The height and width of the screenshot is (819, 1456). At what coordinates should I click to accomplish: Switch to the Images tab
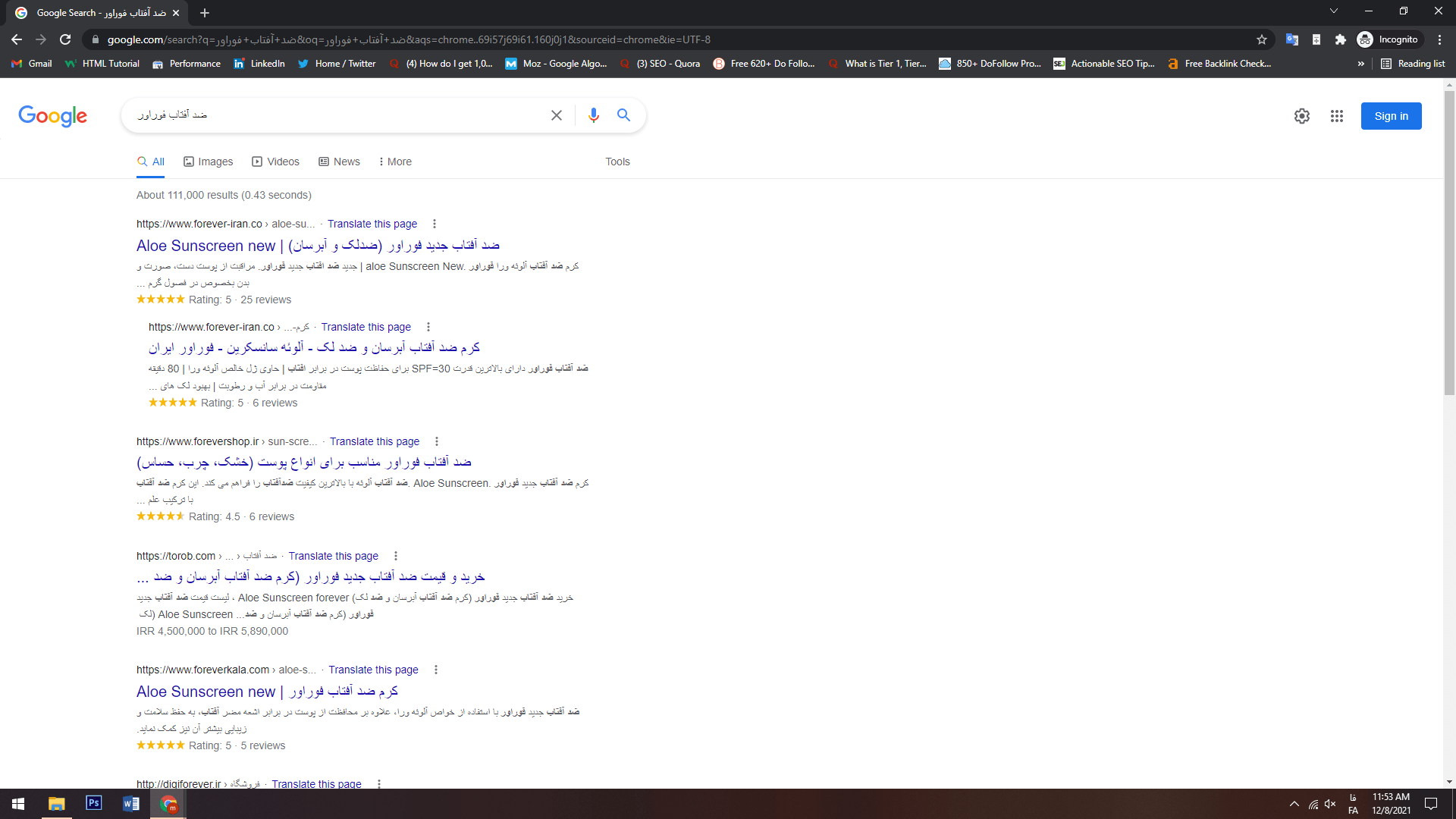[x=209, y=162]
